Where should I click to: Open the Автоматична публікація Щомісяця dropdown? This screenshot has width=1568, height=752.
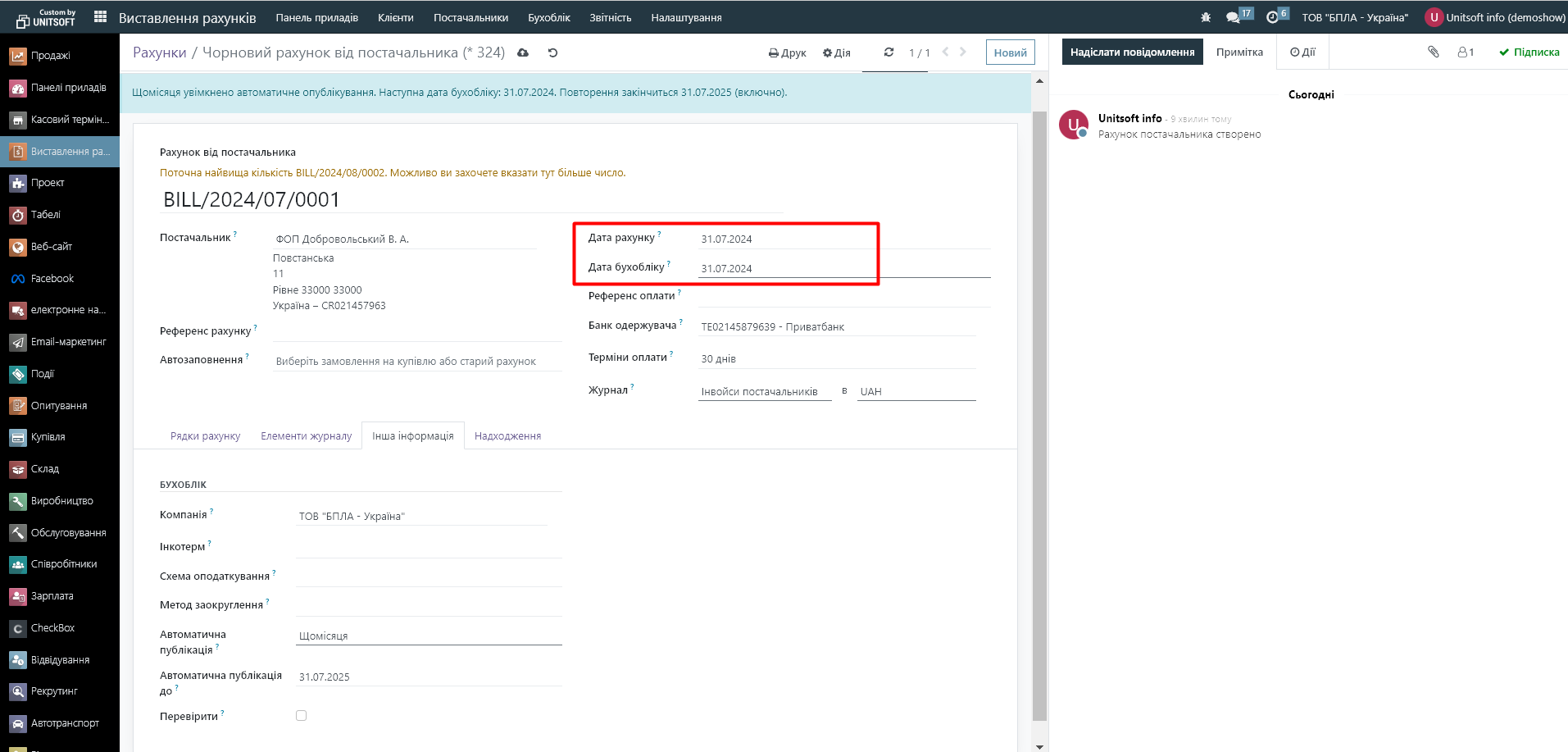tap(428, 636)
